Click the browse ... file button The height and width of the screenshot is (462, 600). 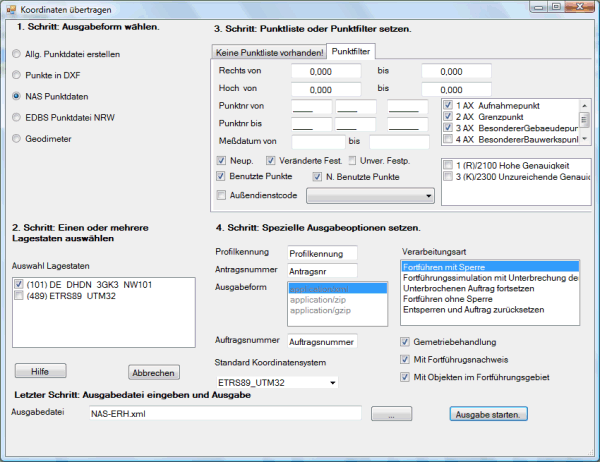tap(391, 414)
